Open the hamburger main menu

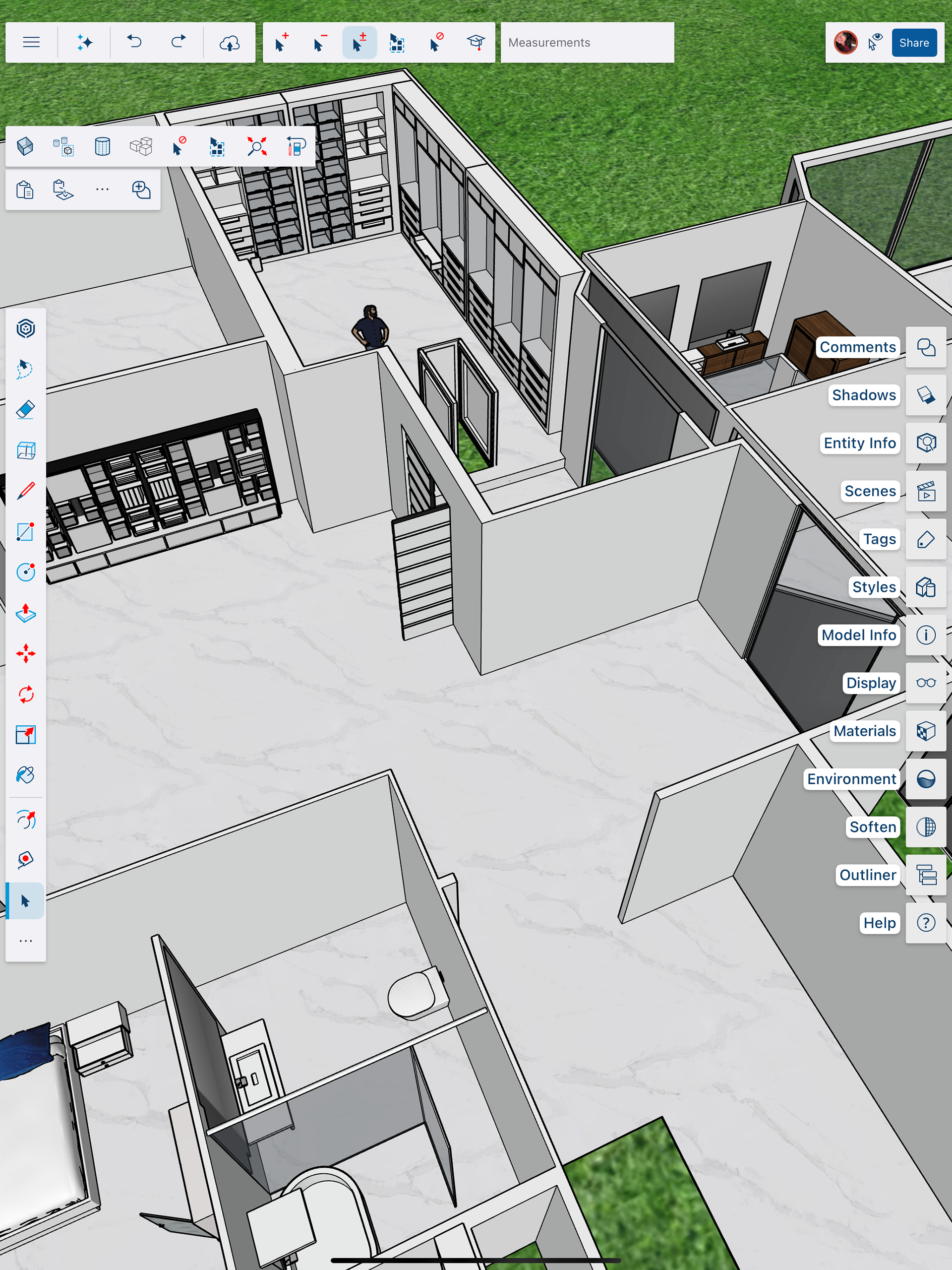pyautogui.click(x=32, y=43)
